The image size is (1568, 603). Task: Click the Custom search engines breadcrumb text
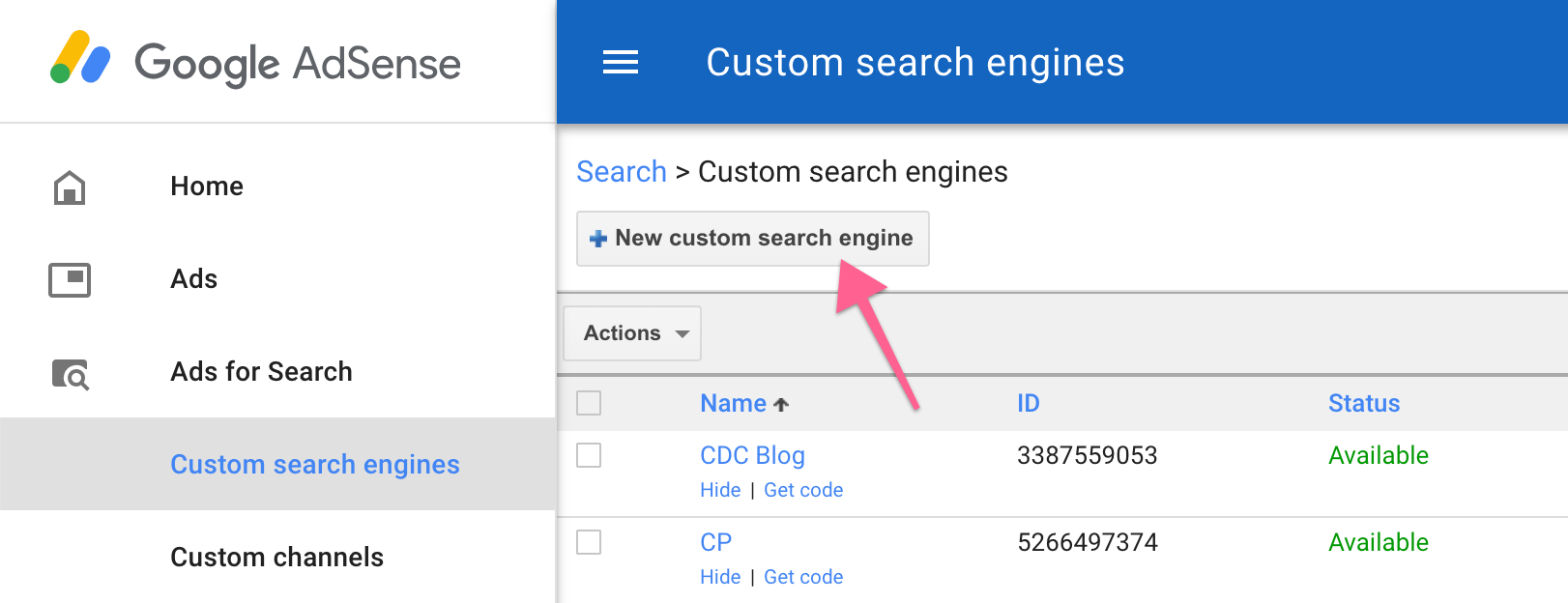(x=853, y=171)
